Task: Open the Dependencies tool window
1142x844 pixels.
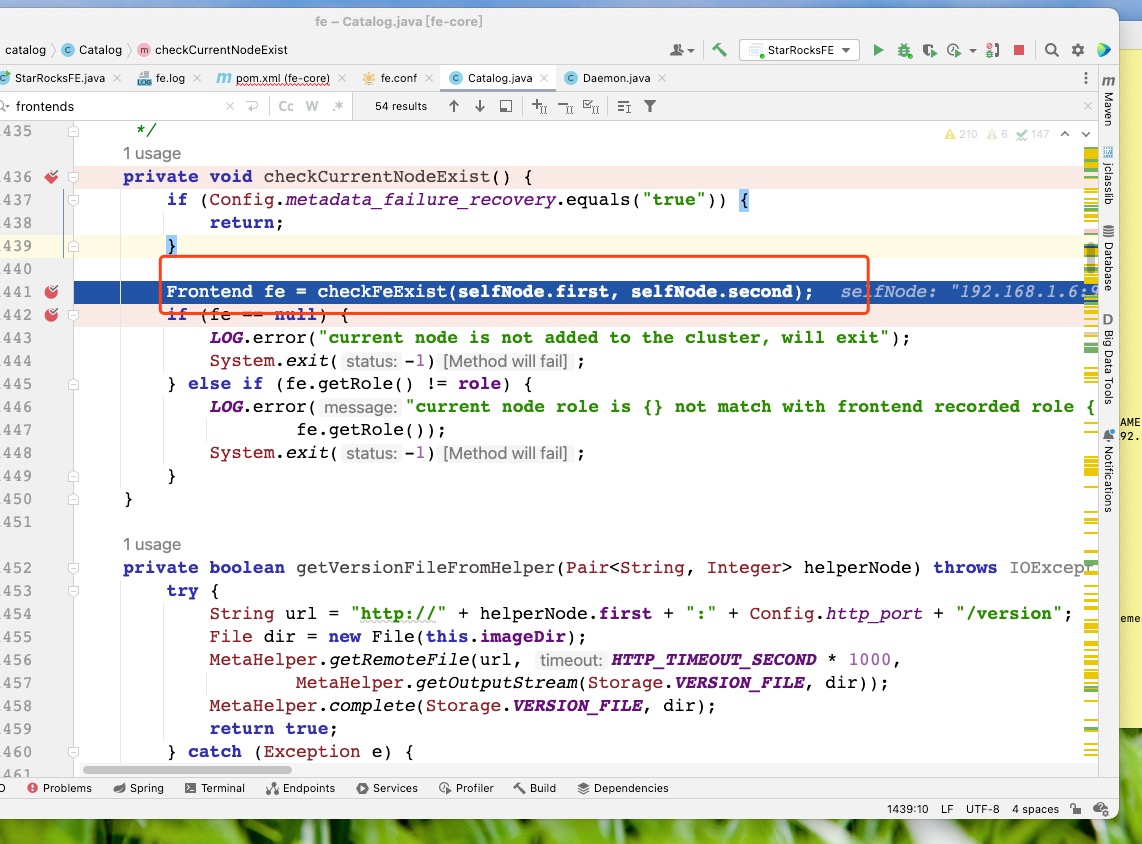Action: click(x=623, y=788)
